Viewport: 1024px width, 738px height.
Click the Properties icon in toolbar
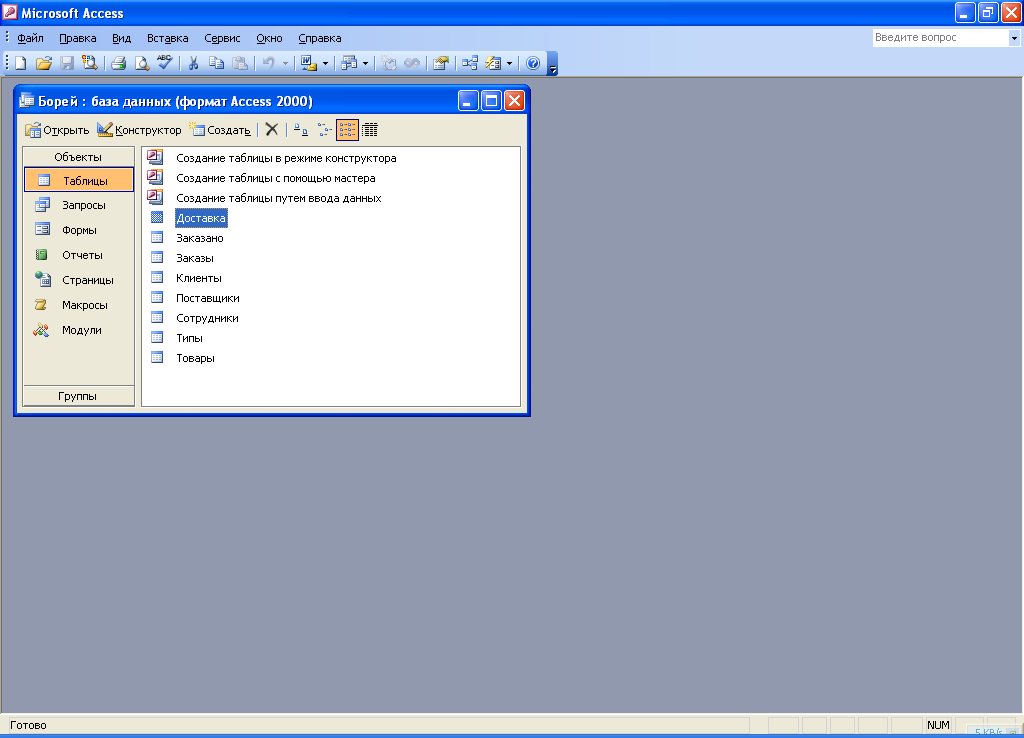[x=441, y=63]
